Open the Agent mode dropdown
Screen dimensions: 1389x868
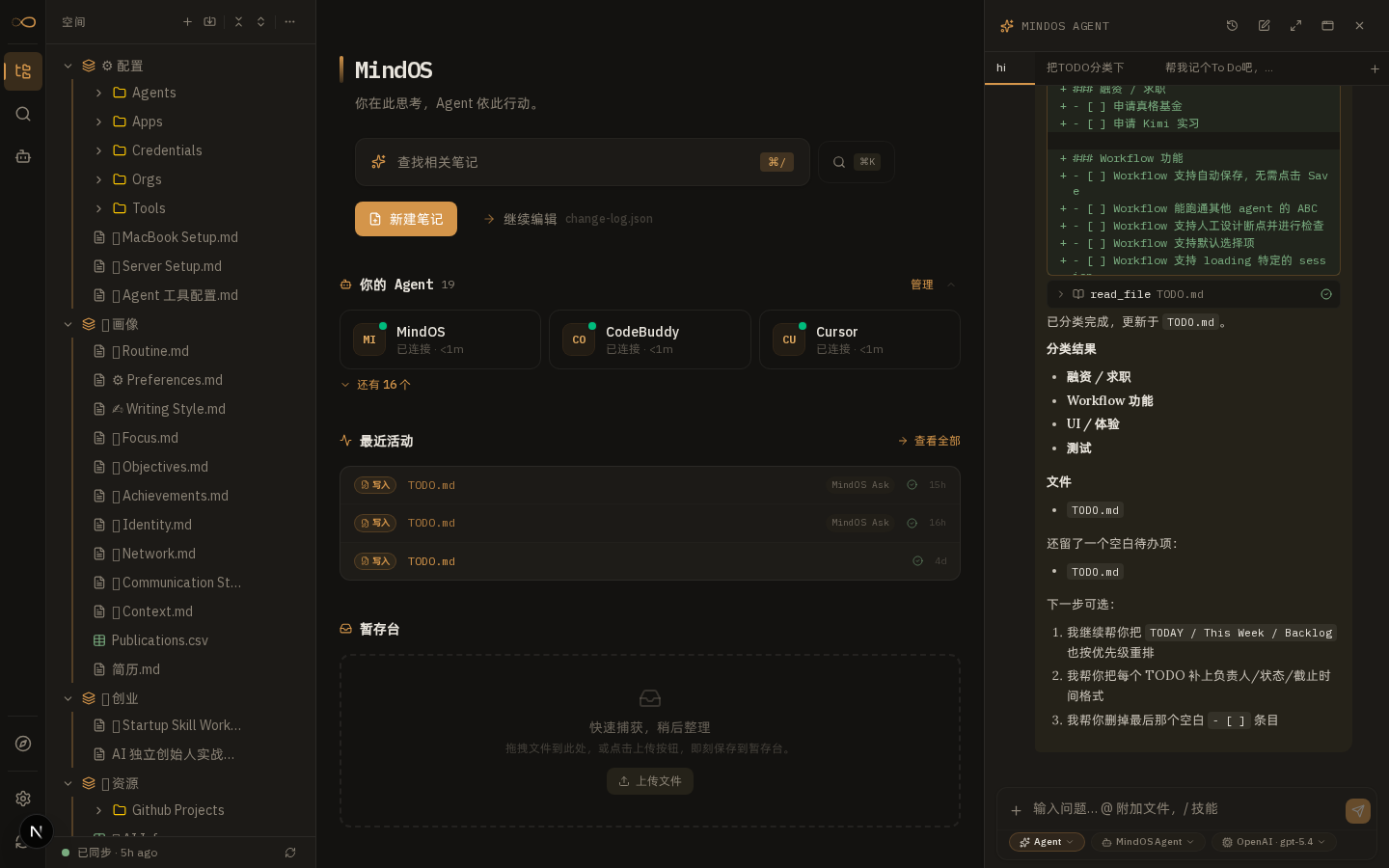[1047, 842]
